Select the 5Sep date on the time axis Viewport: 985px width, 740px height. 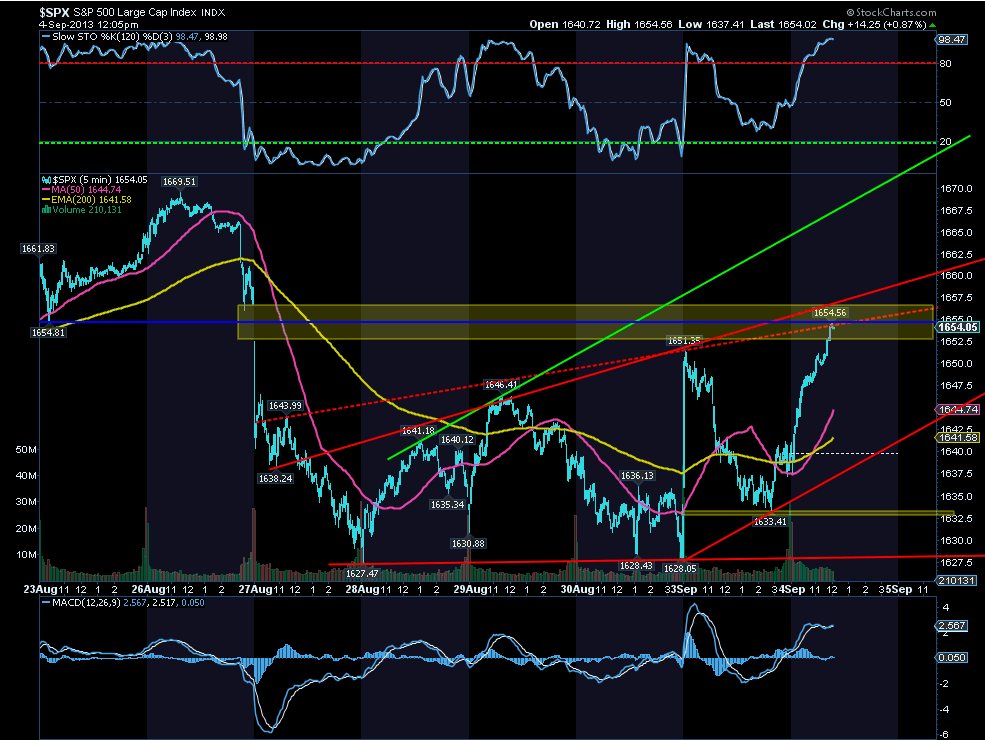pos(898,589)
